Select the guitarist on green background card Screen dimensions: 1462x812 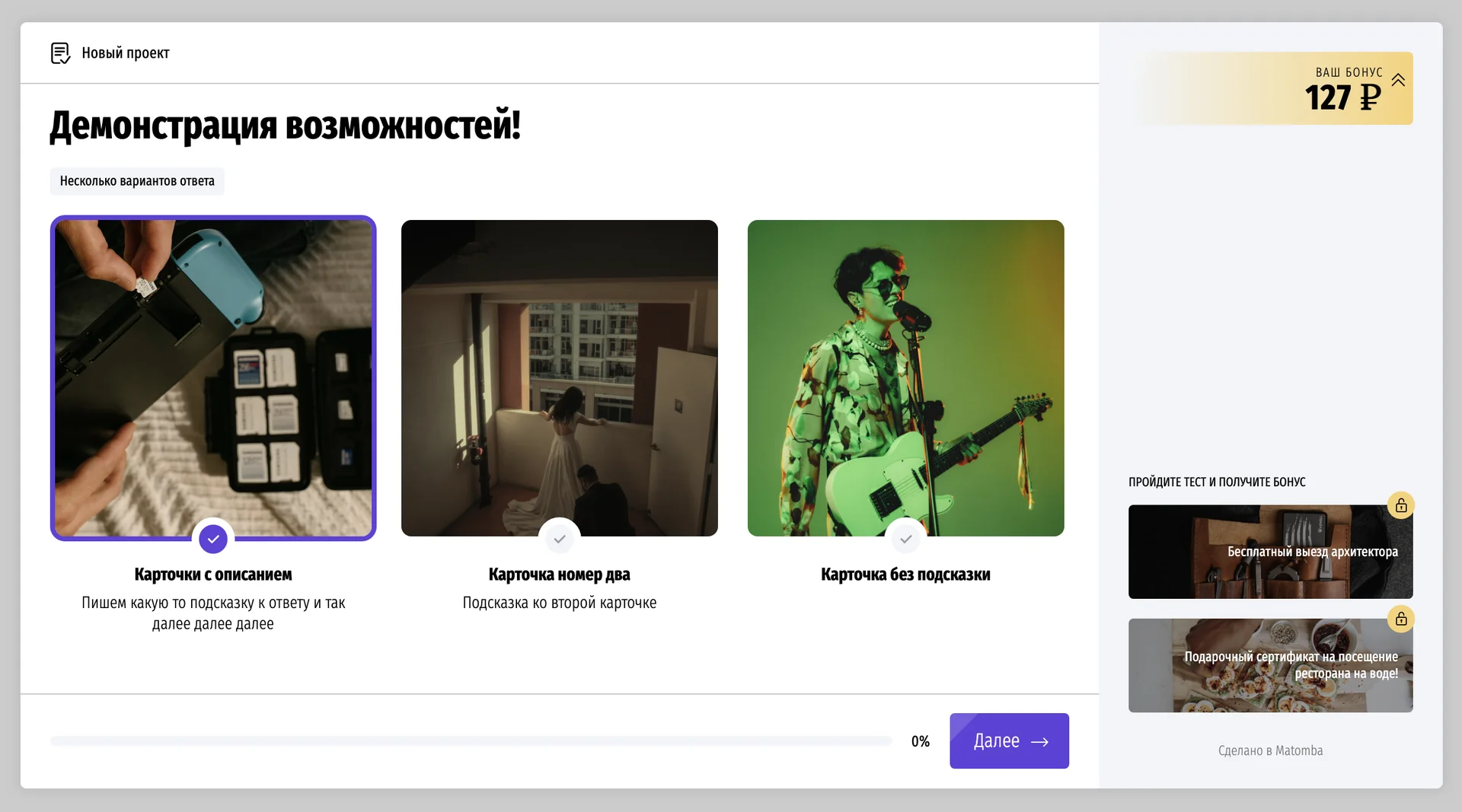pos(906,378)
